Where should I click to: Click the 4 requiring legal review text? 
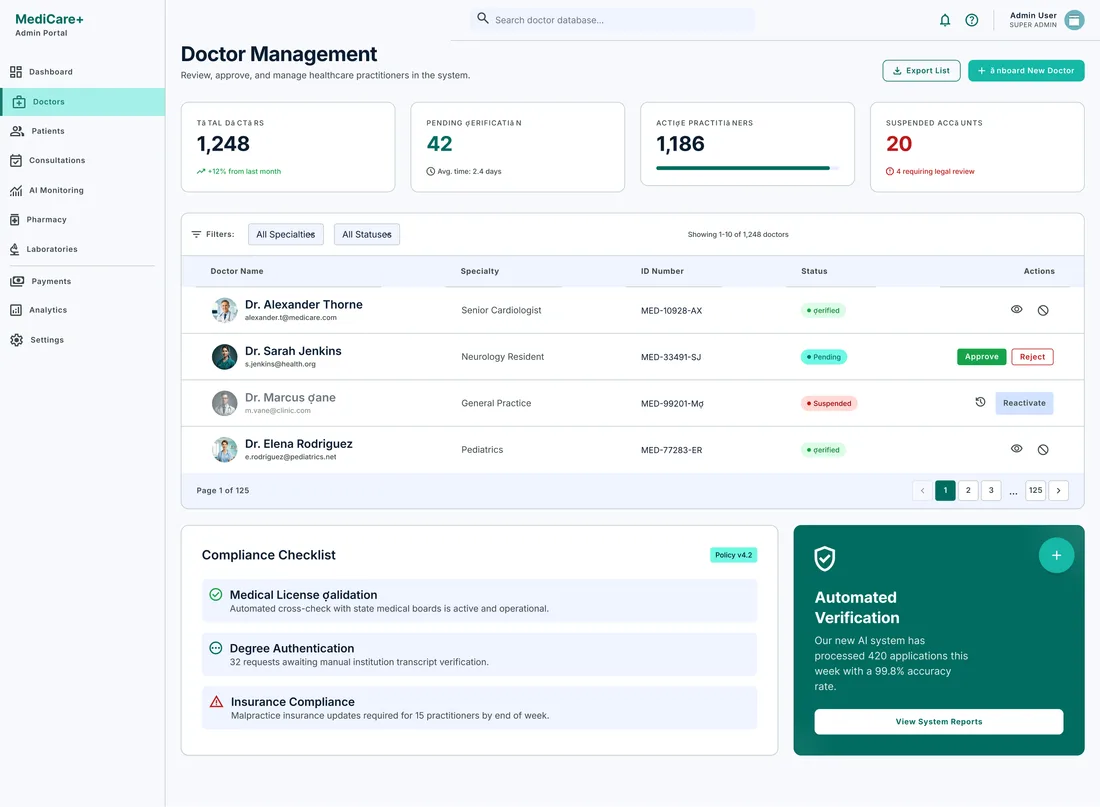935,171
